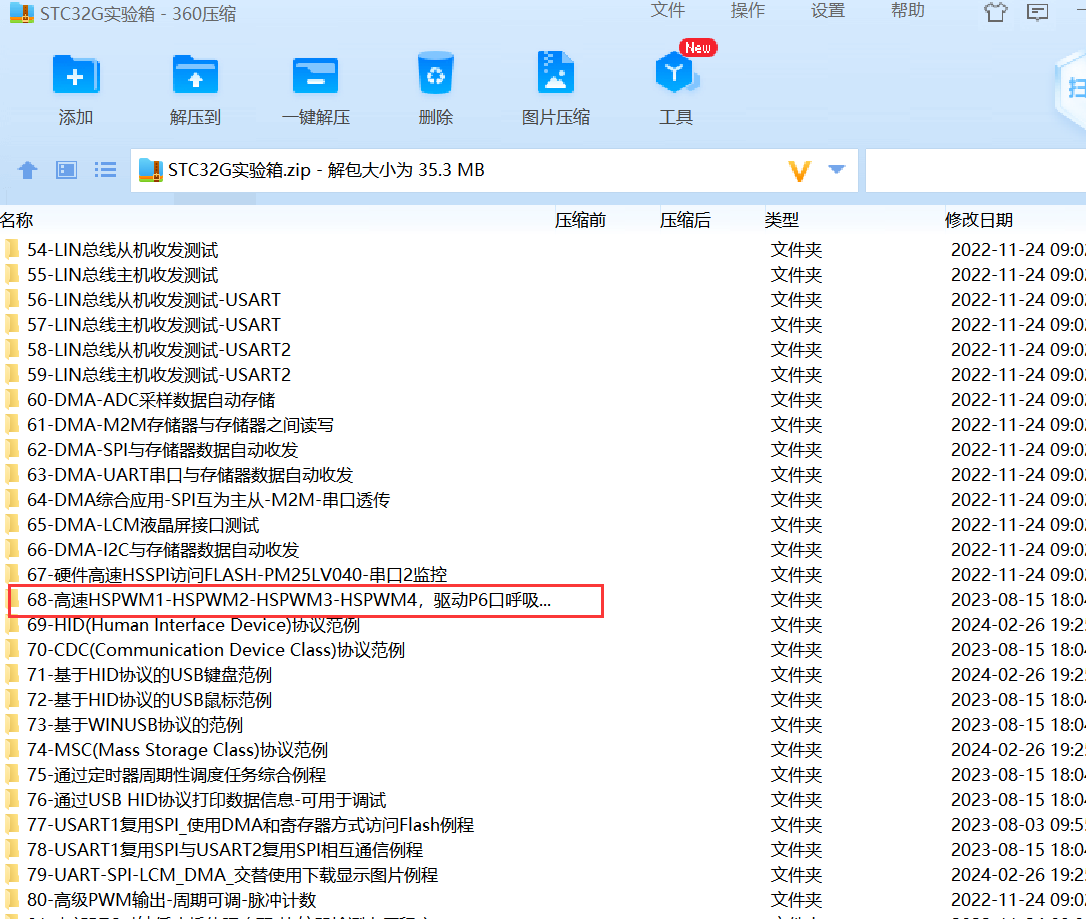The height and width of the screenshot is (919, 1086).
Task: Select folder 79-UART-SPI-LCM_DMA_交替使用下载显示图片例程
Action: coord(232,875)
